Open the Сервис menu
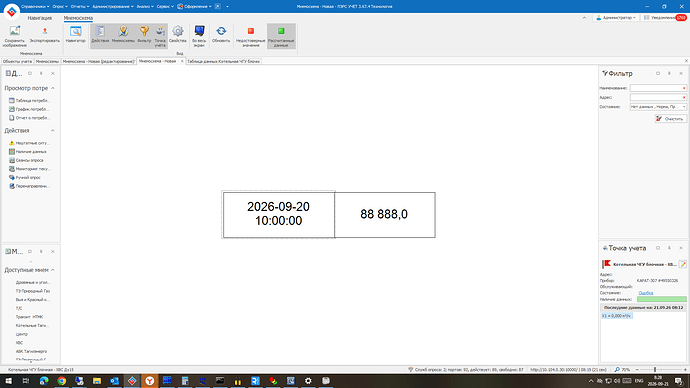This screenshot has width=690, height=388. (x=165, y=7)
